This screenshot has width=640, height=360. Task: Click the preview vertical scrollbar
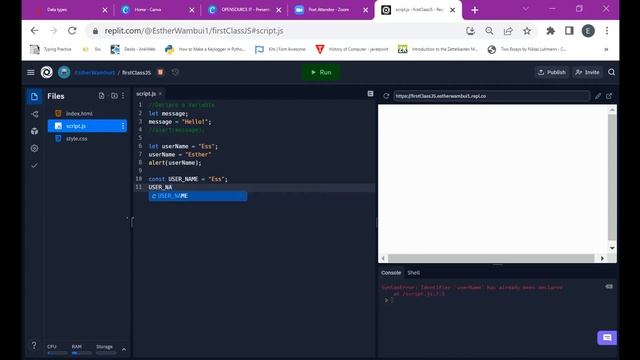(x=612, y=178)
